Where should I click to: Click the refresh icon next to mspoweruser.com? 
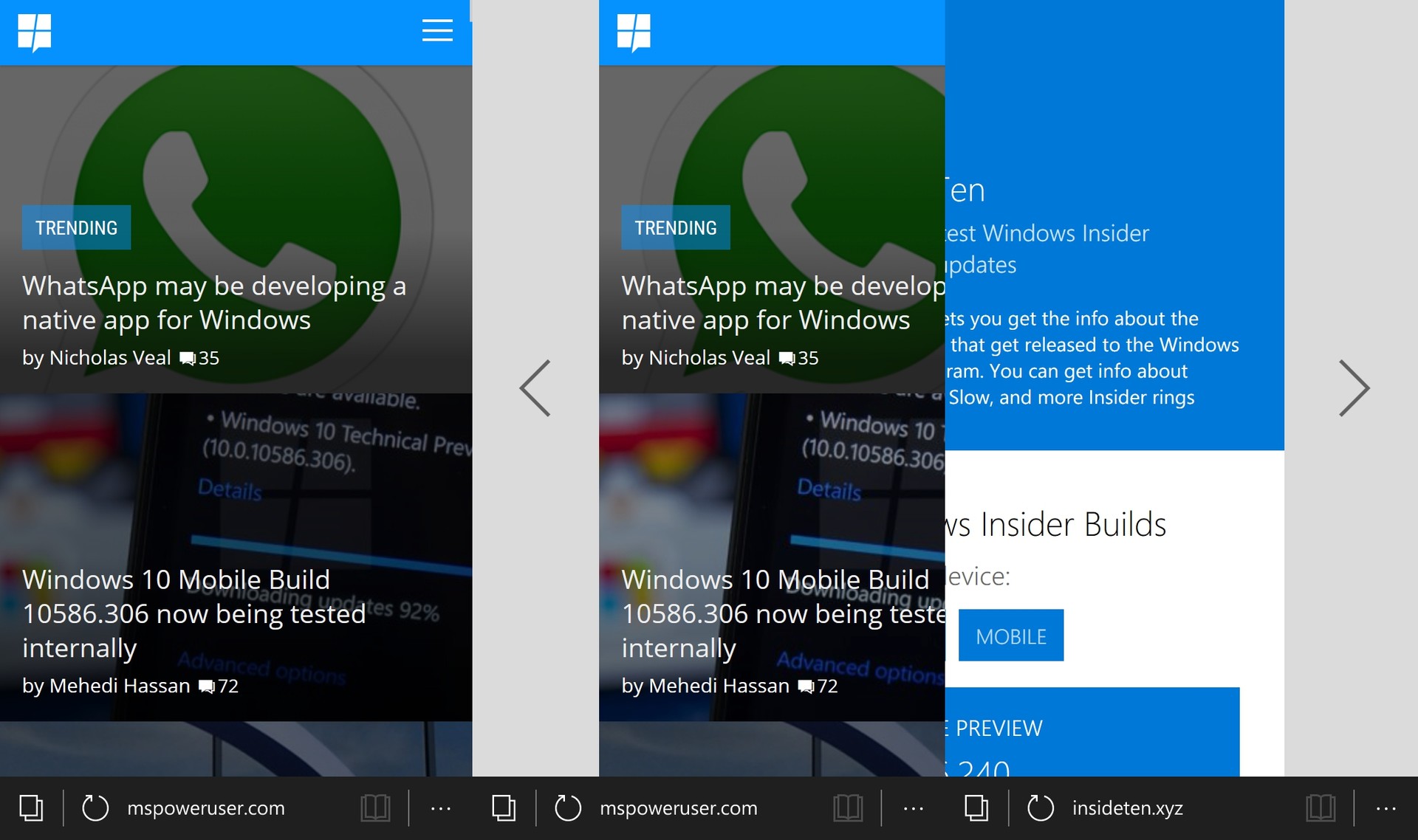(x=97, y=808)
